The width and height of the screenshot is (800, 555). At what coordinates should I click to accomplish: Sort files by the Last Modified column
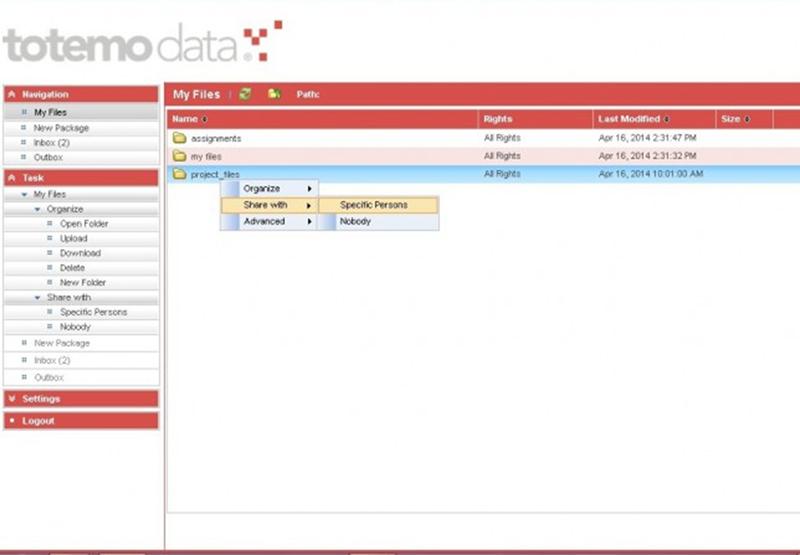[629, 119]
